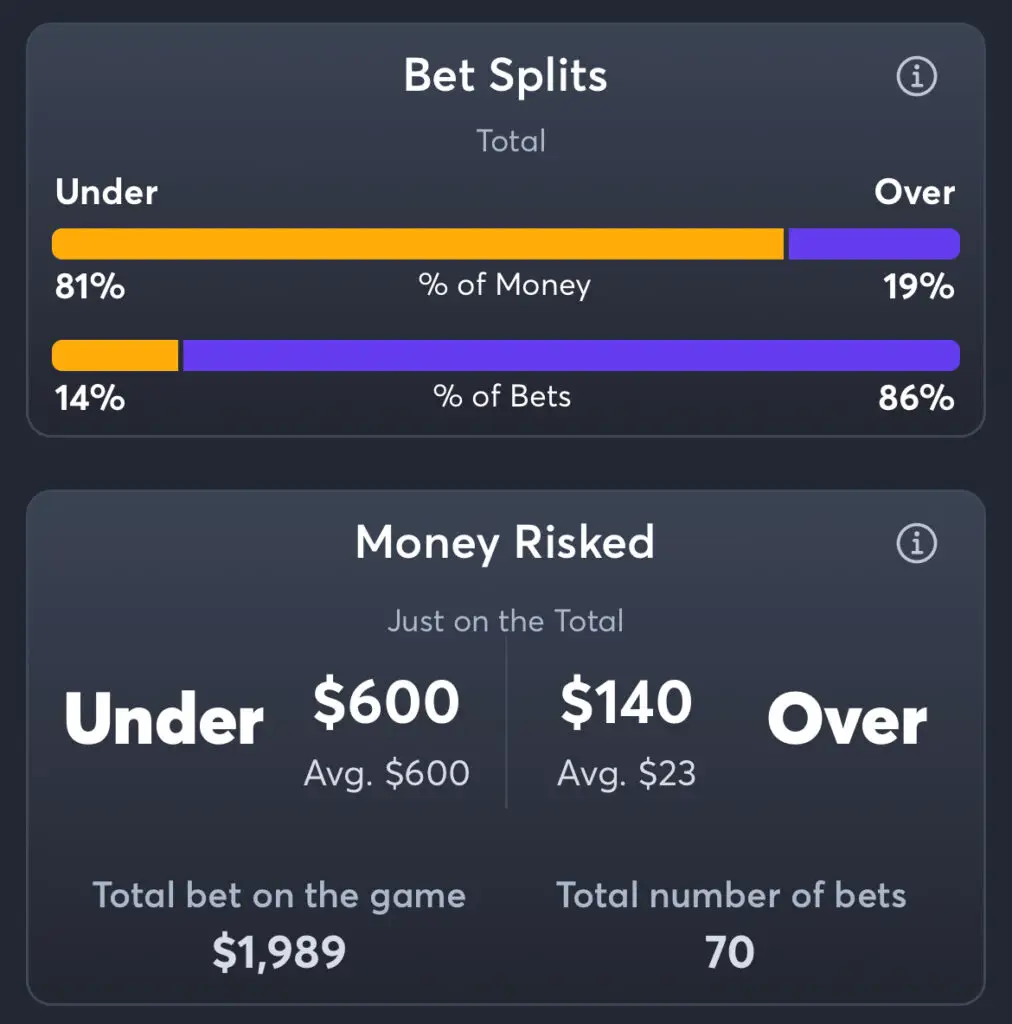
Task: Click the purple Over % of Money bar
Action: (874, 244)
